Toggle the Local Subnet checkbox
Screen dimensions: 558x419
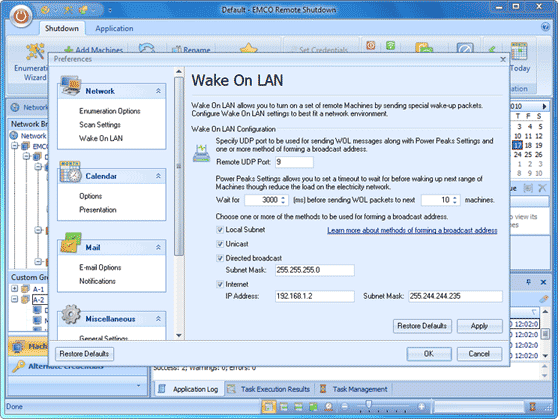[220, 230]
